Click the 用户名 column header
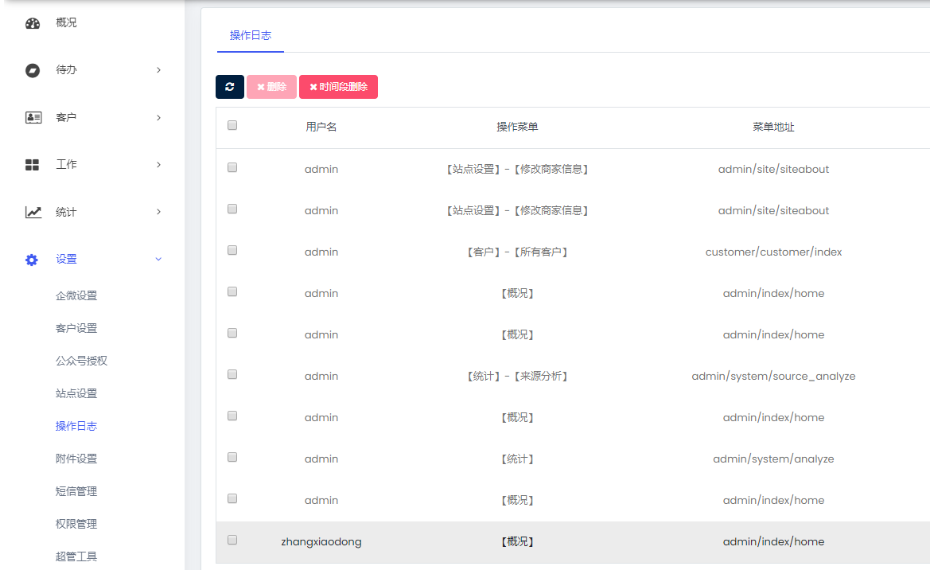This screenshot has height=570, width=937. click(321, 127)
